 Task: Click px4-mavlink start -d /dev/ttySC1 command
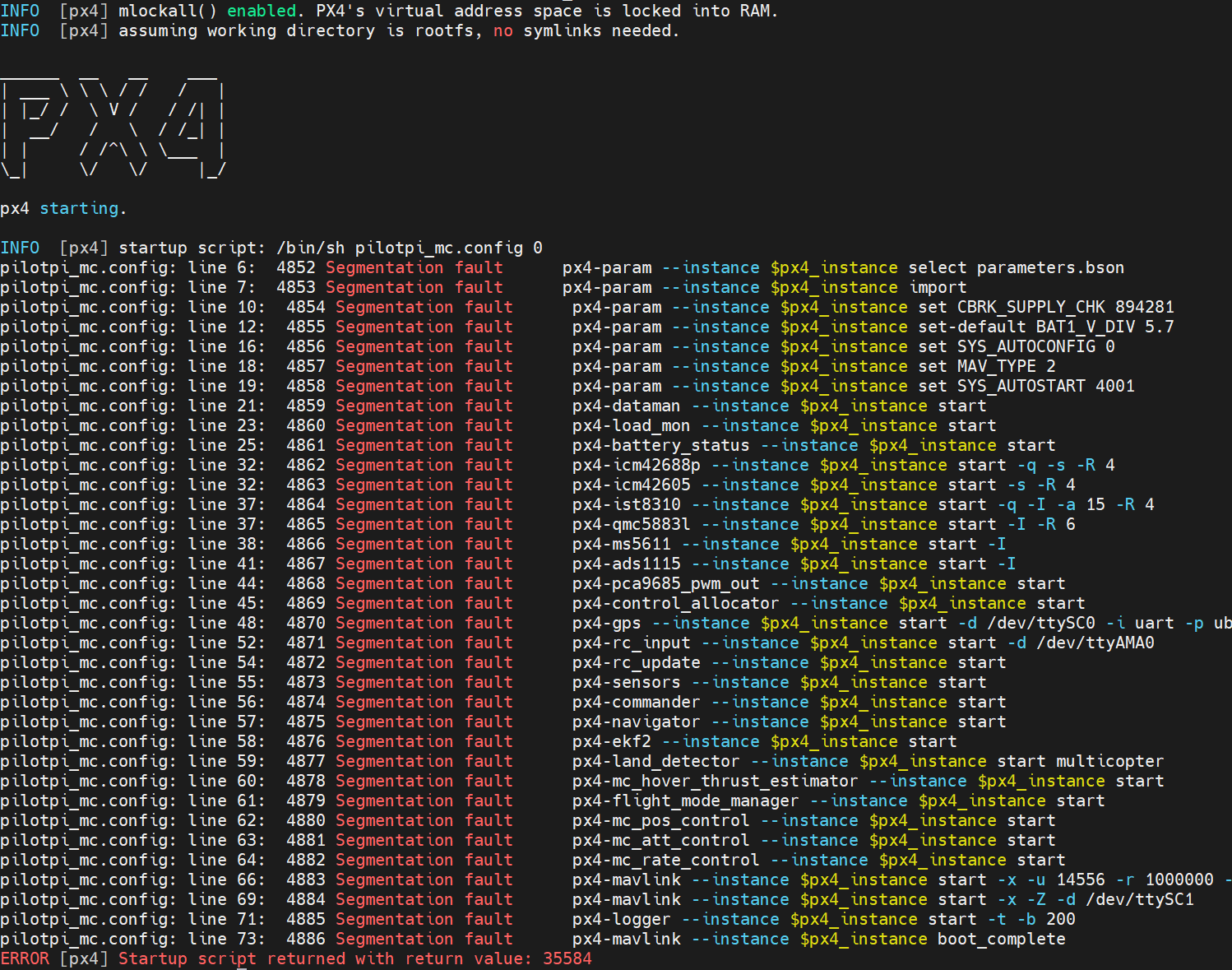[x=883, y=899]
